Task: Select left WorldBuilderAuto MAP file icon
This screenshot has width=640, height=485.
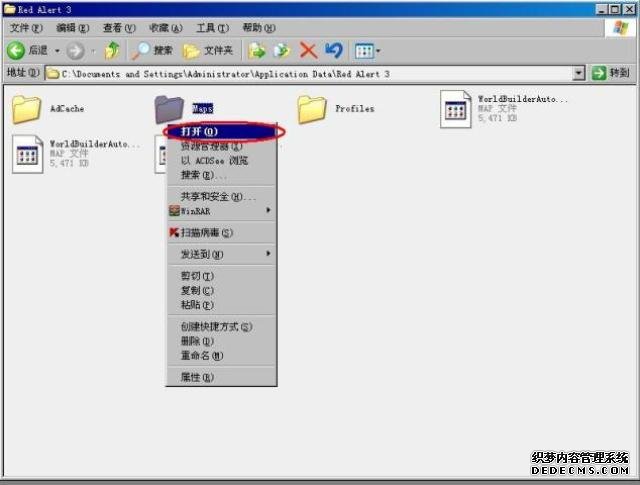Action: [27, 154]
